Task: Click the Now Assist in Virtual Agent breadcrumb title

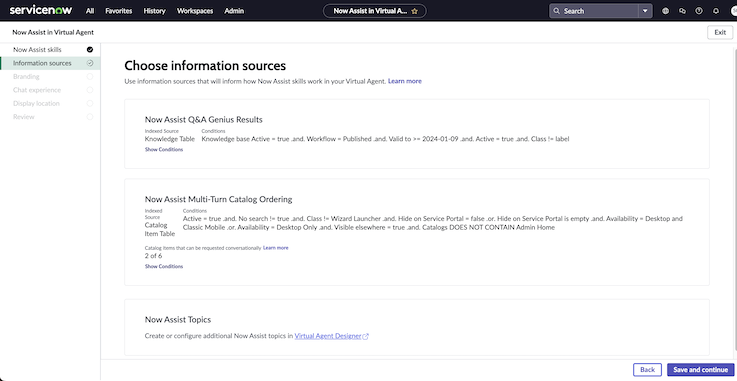Action: (x=53, y=32)
